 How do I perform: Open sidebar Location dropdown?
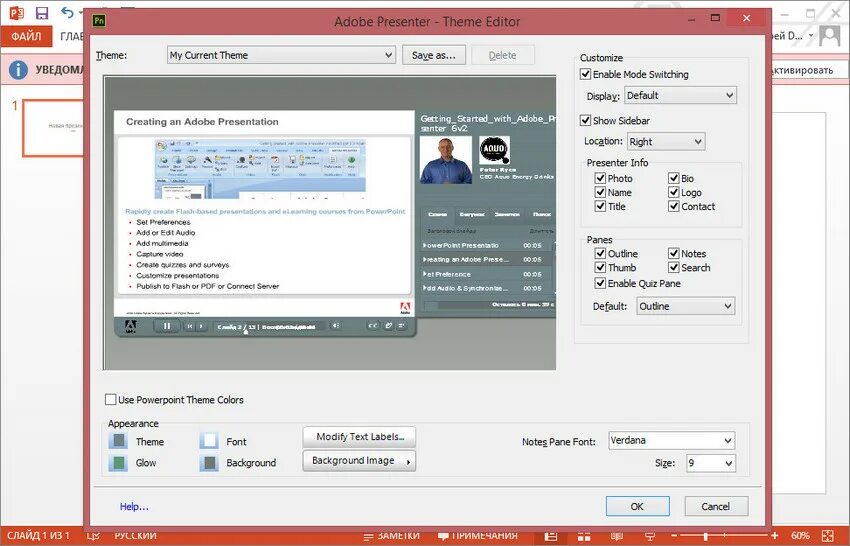[x=666, y=142]
